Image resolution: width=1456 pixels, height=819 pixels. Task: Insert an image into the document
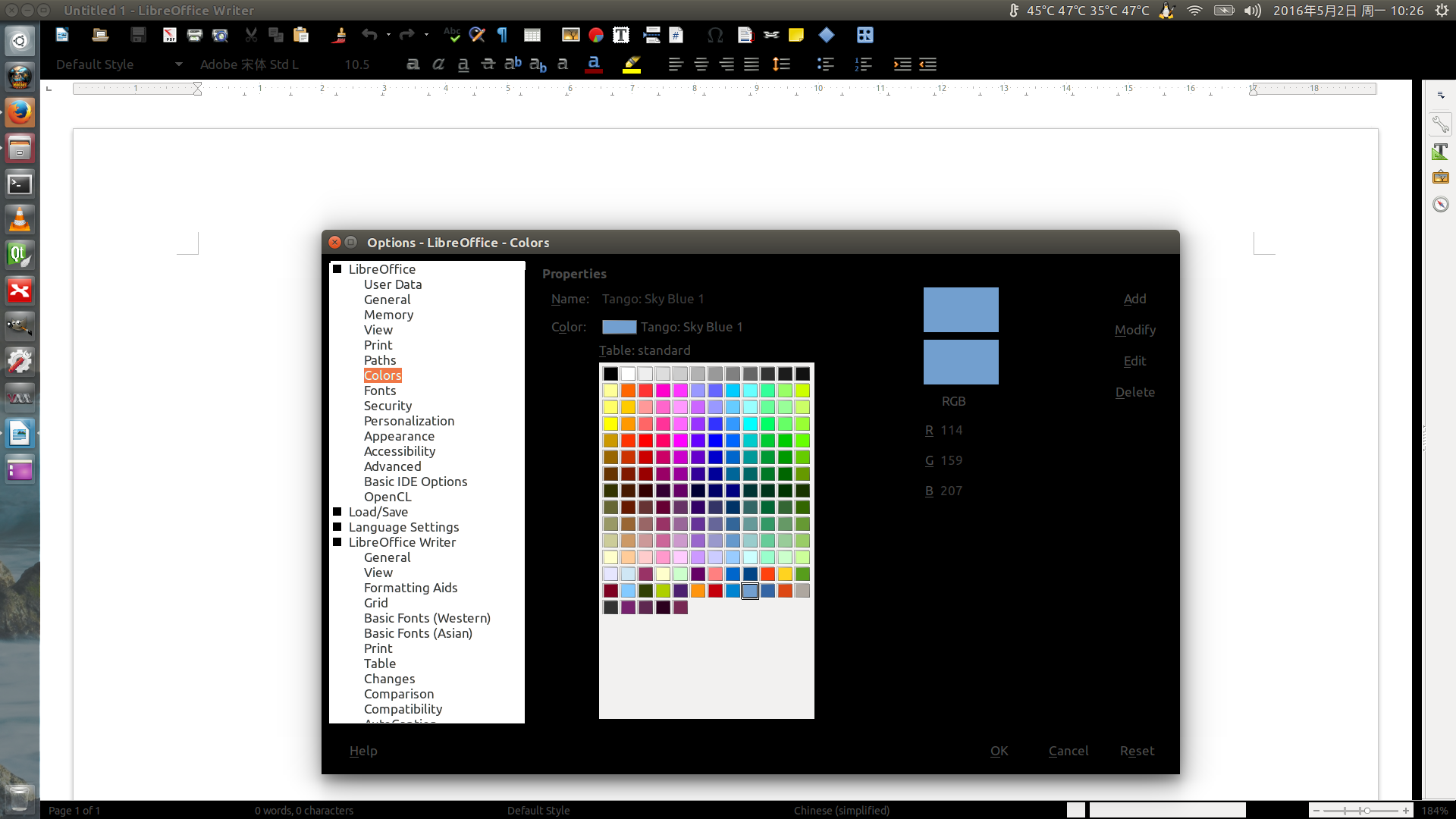(x=570, y=35)
